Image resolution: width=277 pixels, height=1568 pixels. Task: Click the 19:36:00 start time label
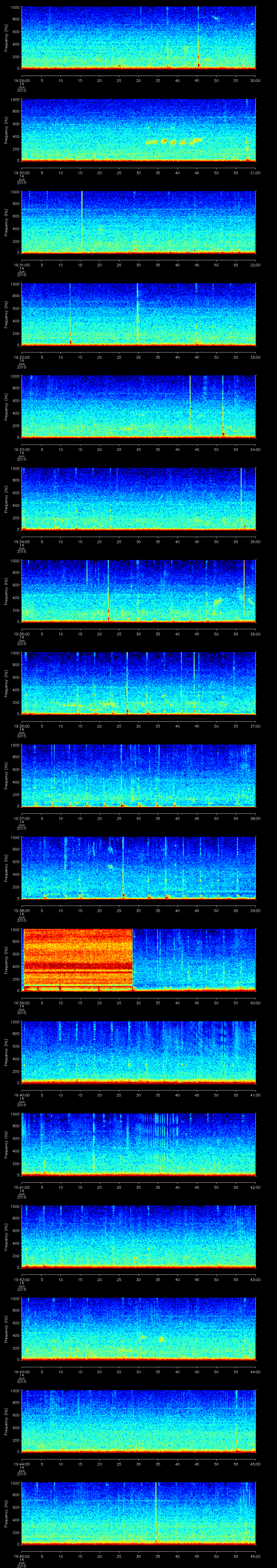21,726
